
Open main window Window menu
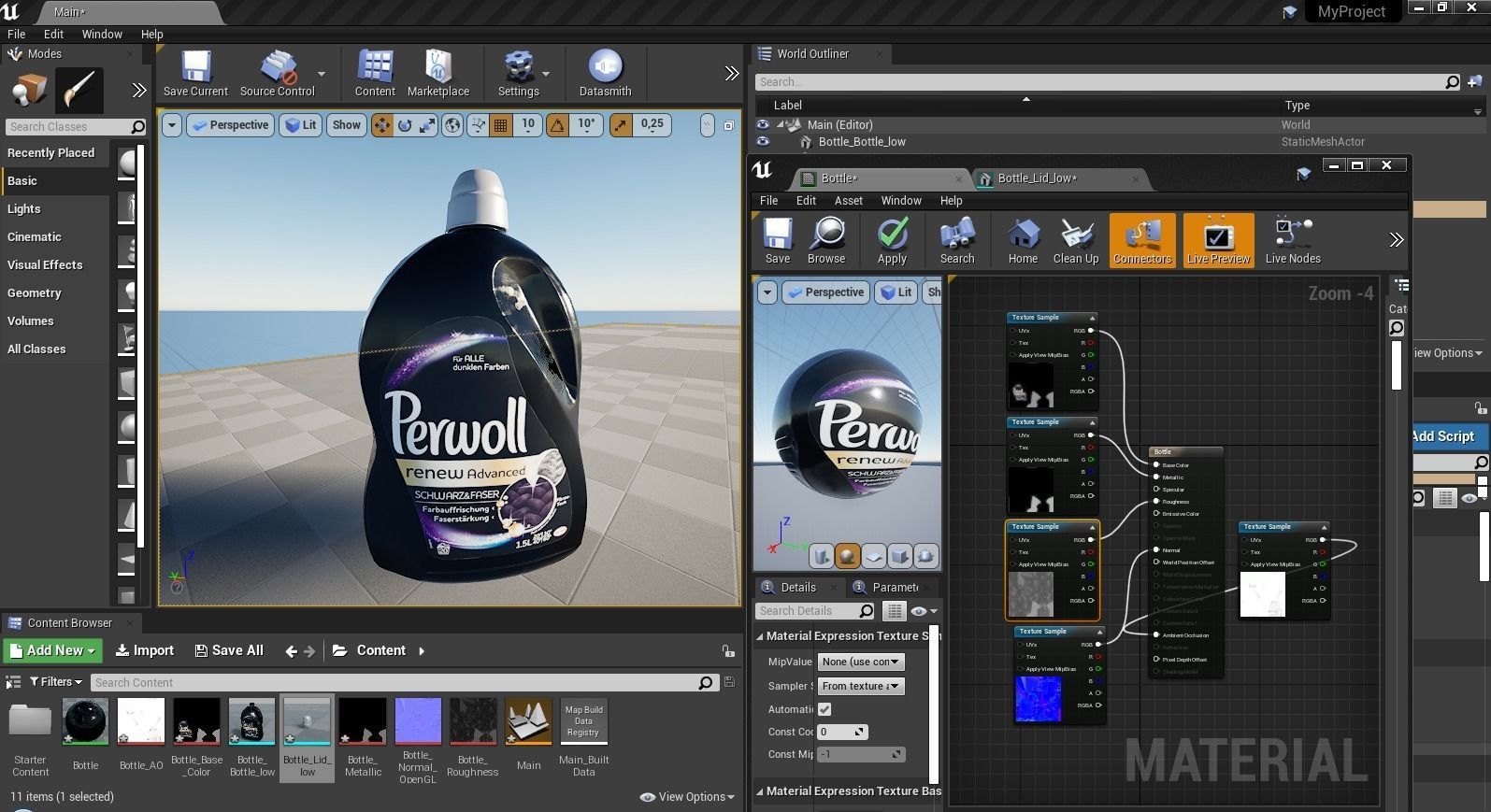click(x=102, y=34)
